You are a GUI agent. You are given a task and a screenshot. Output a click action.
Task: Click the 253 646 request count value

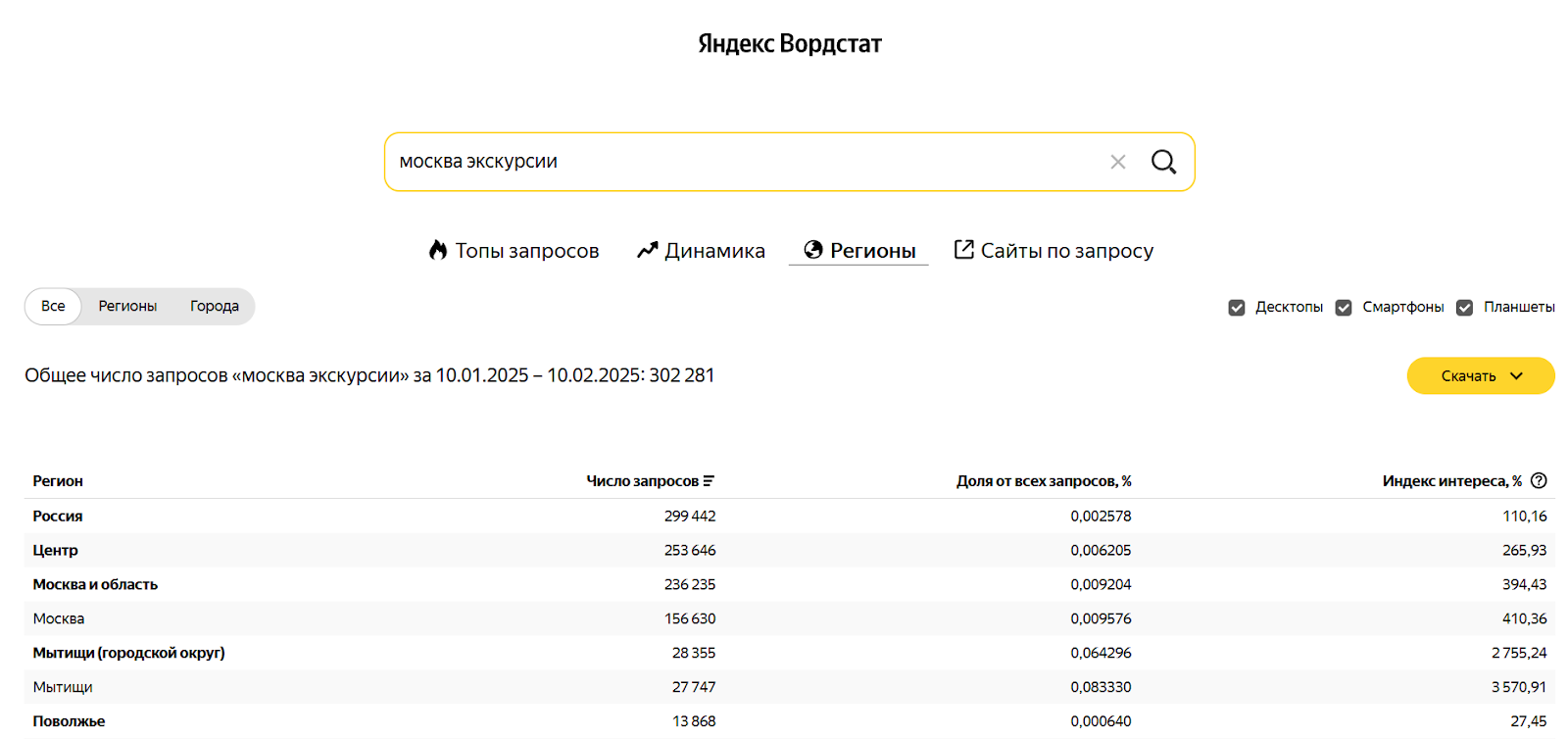coord(690,550)
